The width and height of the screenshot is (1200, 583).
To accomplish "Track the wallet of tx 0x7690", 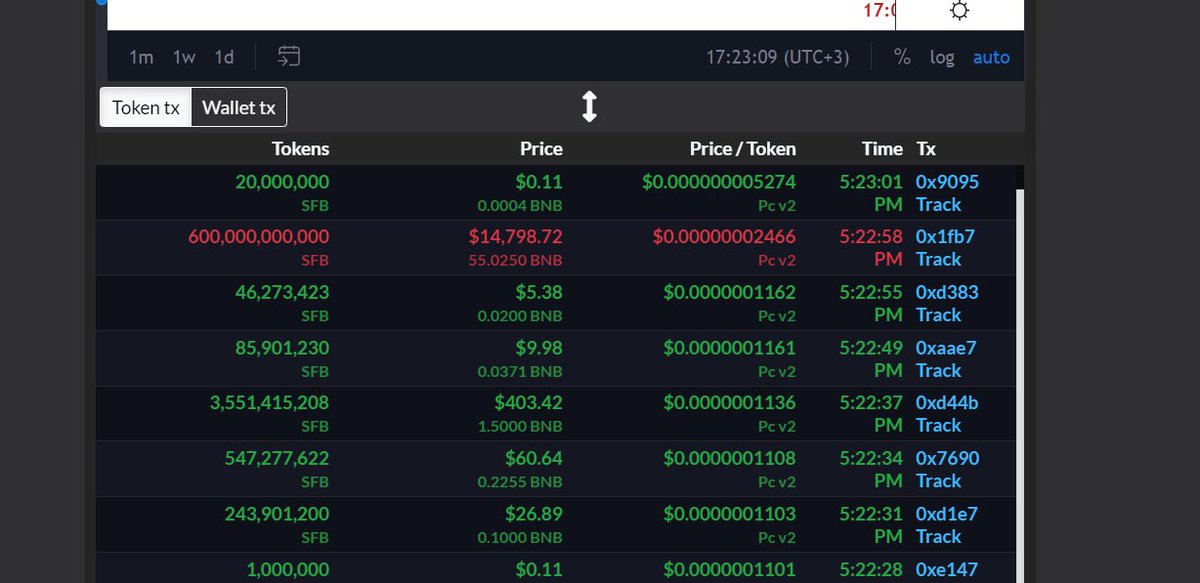I will (x=938, y=480).
